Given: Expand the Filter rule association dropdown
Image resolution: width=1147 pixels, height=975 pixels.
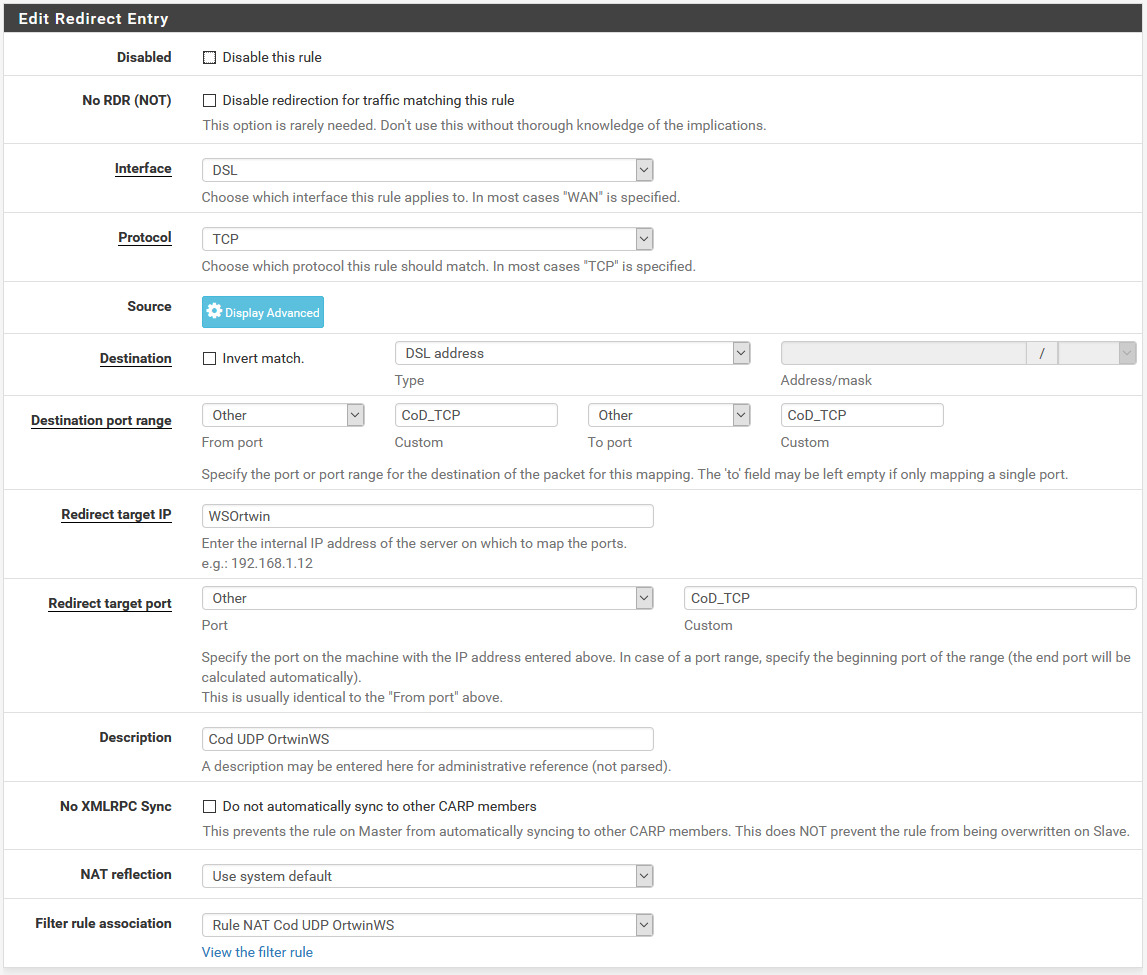Looking at the screenshot, I should point(427,925).
